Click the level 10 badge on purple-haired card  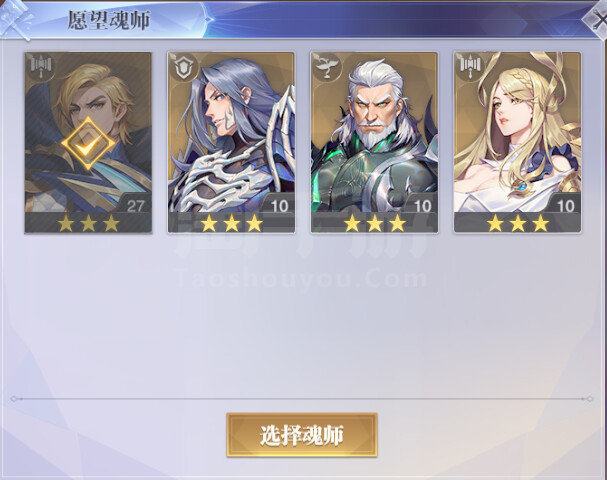[x=279, y=205]
